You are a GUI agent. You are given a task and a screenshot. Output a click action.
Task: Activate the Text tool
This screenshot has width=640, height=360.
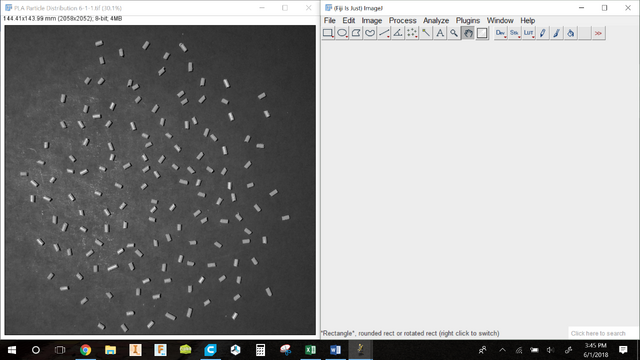click(440, 33)
